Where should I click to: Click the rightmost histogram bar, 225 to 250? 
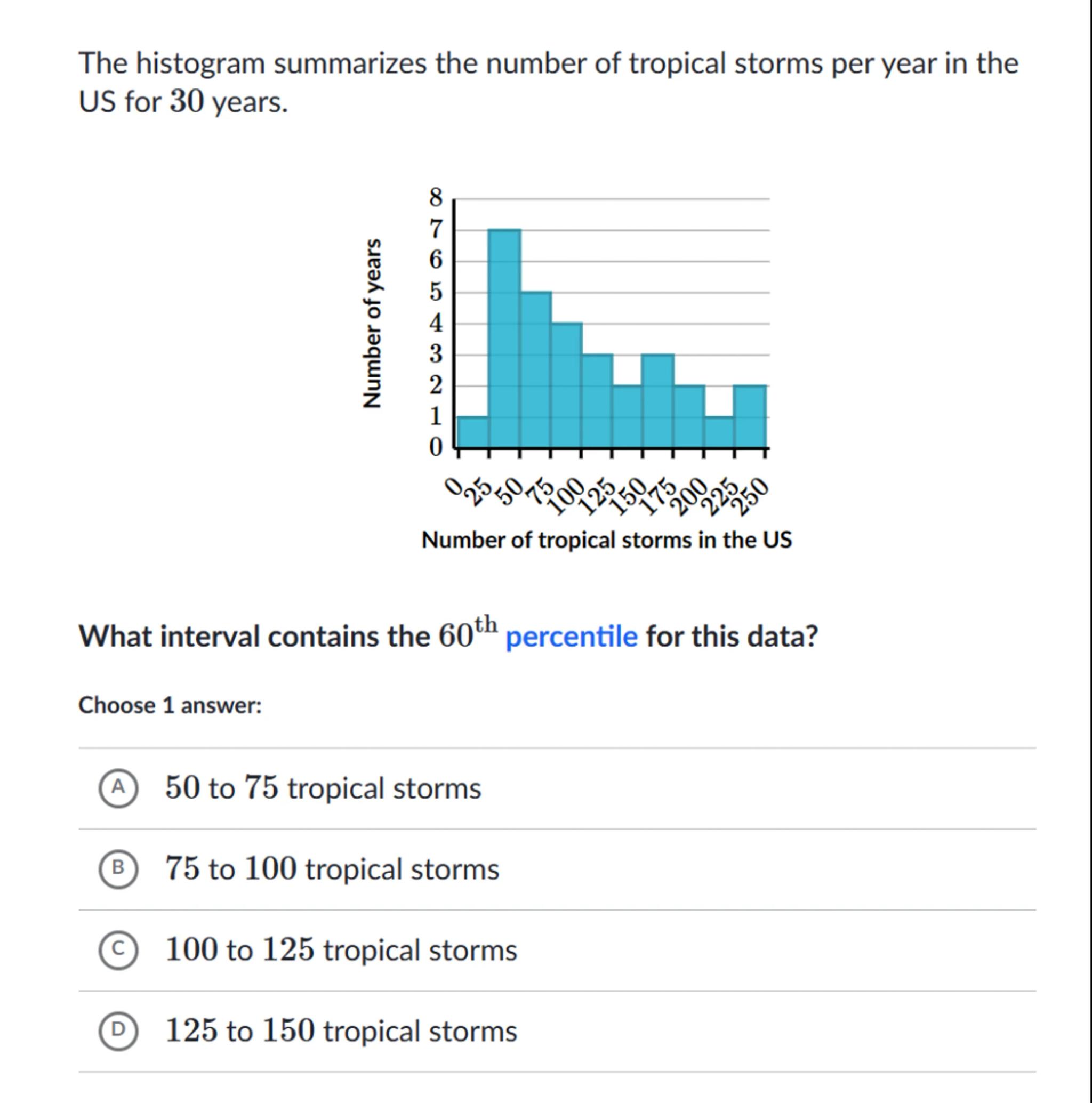pos(750,417)
